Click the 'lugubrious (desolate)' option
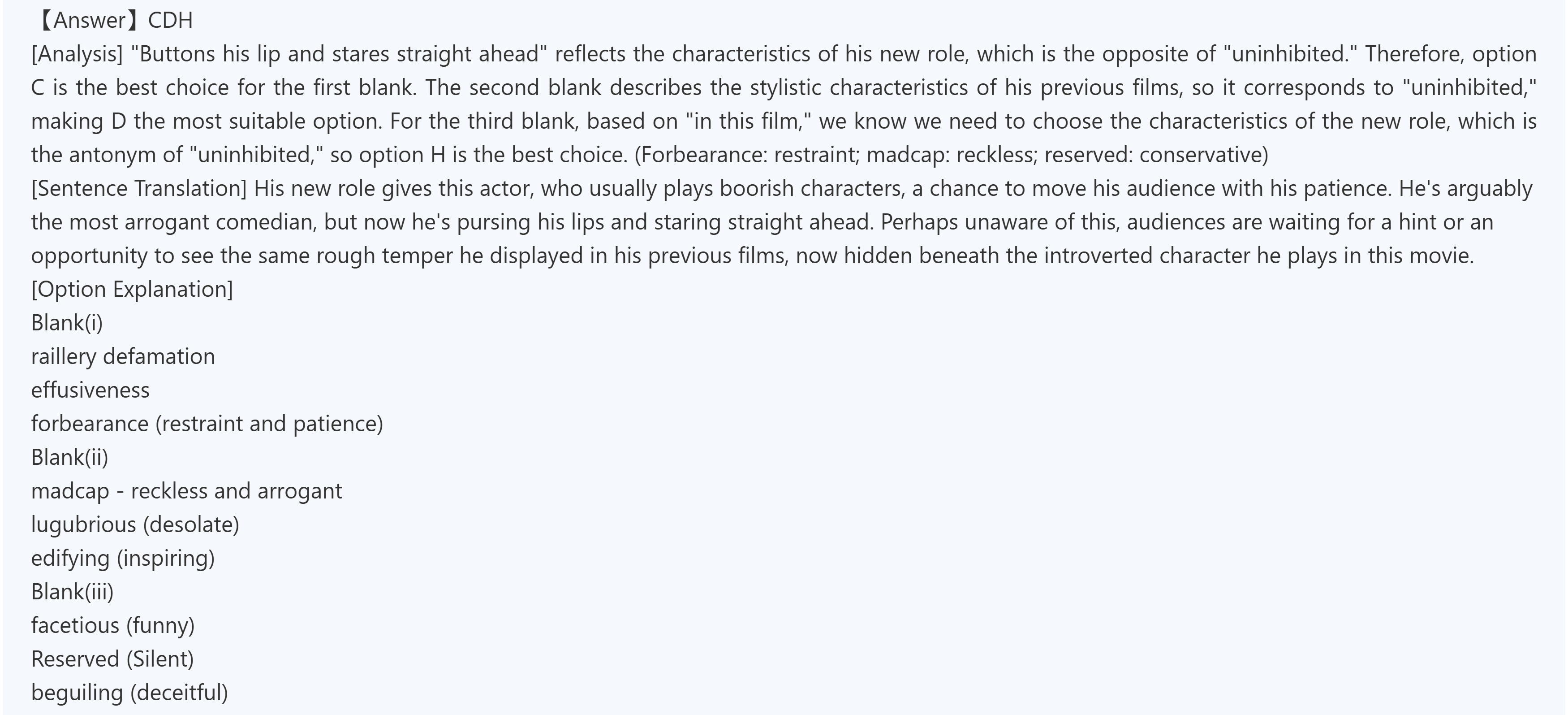The height and width of the screenshot is (715, 1568). click(135, 524)
